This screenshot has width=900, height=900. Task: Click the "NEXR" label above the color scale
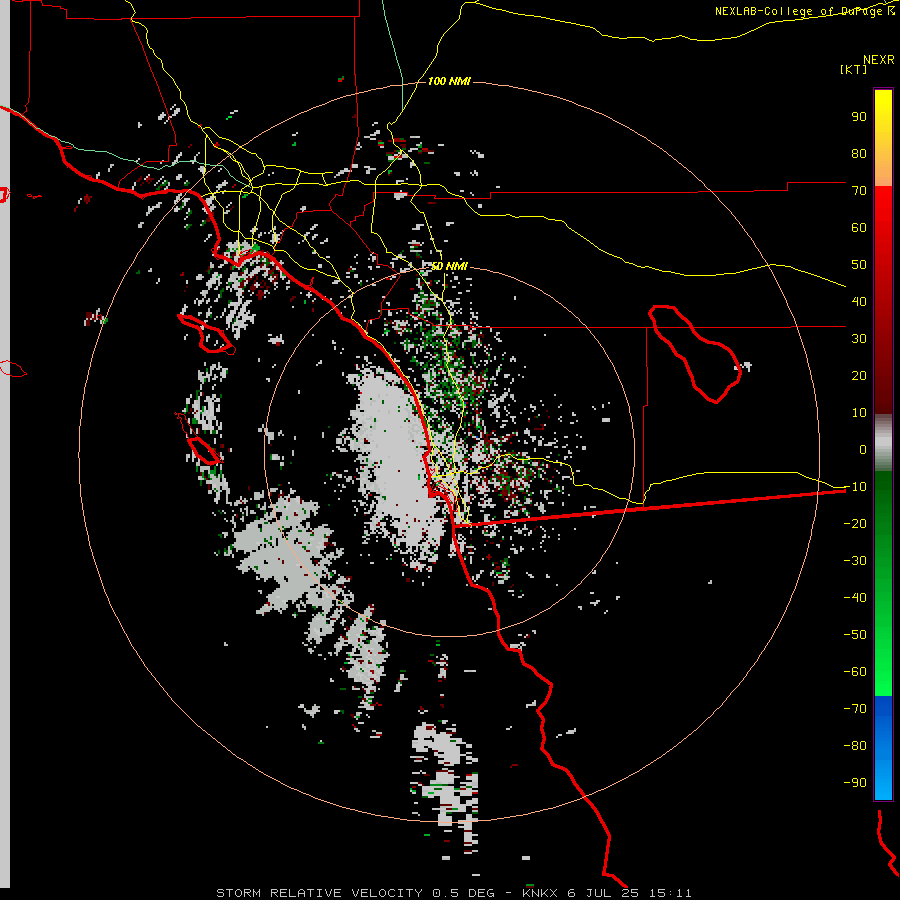879,60
